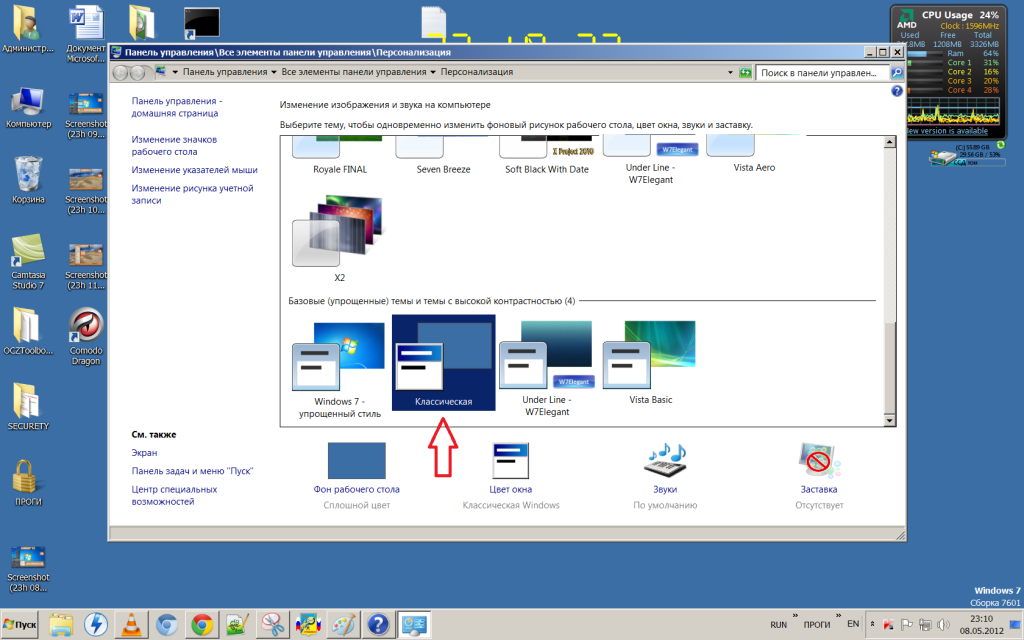Expand the dropdown arrow before Панель управления
The width and height of the screenshot is (1024, 640).
(175, 72)
